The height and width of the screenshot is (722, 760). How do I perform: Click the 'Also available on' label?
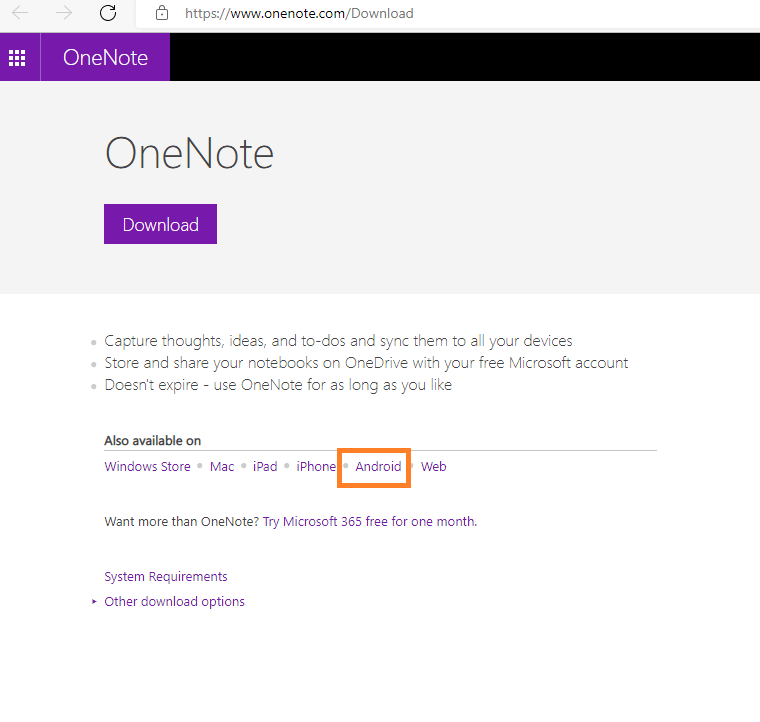click(x=153, y=441)
